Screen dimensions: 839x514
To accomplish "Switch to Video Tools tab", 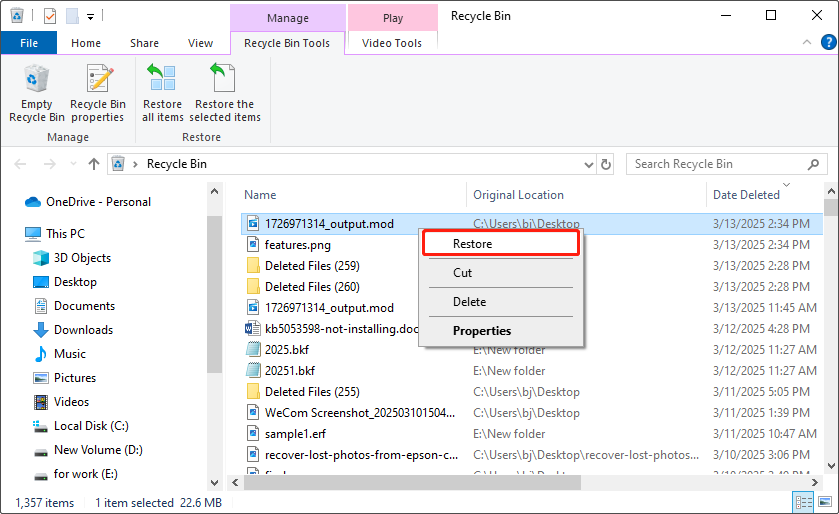I will click(x=392, y=43).
